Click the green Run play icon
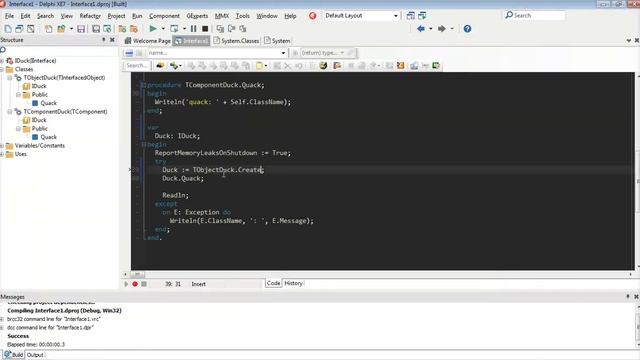Screen dimensions: 640x360 [153, 29]
